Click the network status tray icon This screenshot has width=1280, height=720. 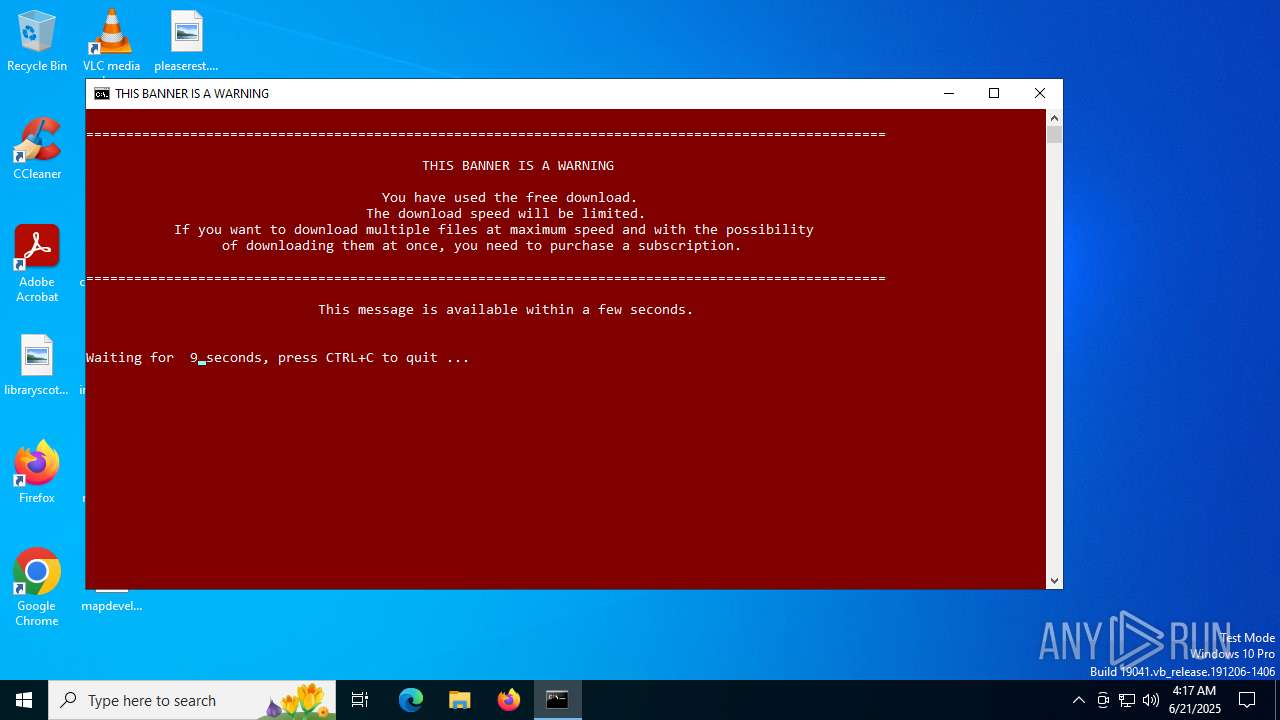(x=1127, y=700)
